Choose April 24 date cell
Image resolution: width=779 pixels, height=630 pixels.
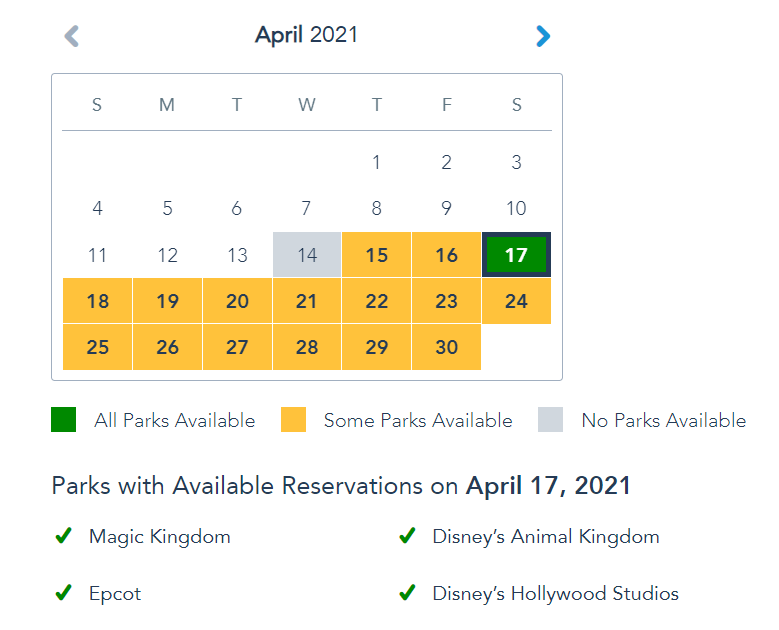click(x=516, y=301)
